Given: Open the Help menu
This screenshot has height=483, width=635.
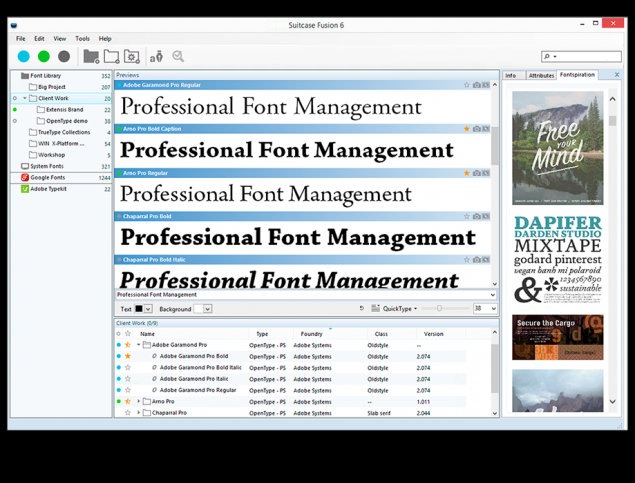Looking at the screenshot, I should (105, 39).
